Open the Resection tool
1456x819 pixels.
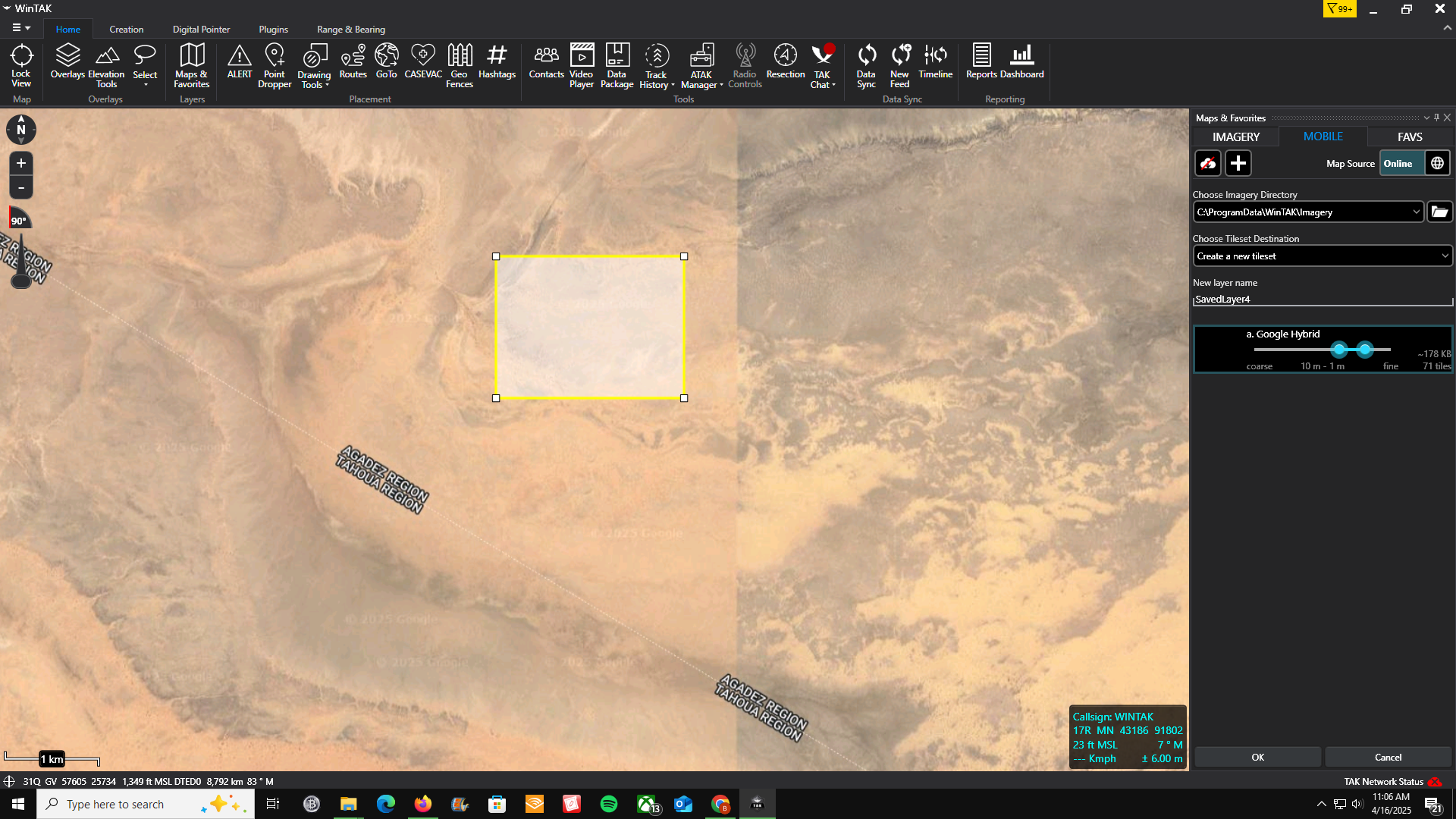786,61
